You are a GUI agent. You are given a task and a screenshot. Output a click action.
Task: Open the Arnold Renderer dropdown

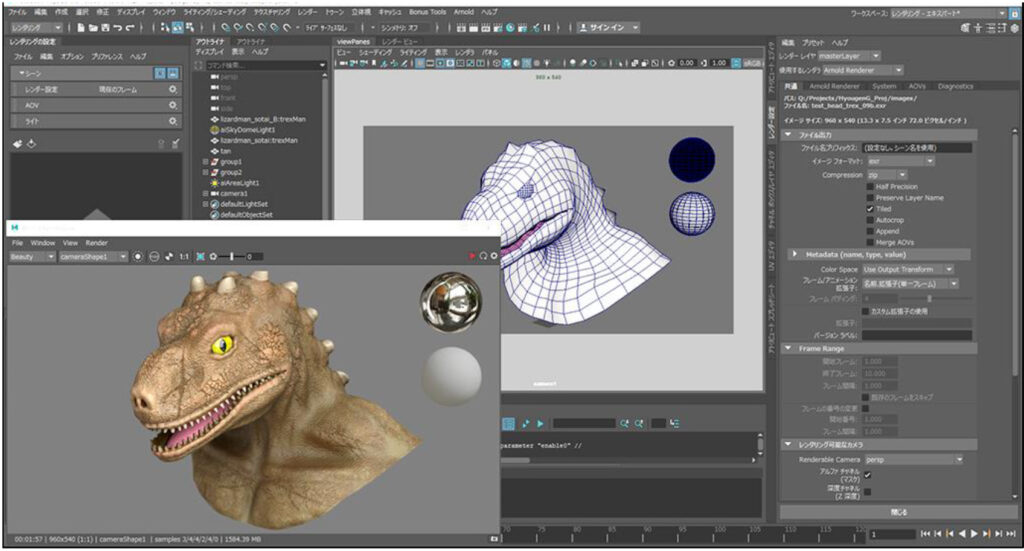tap(863, 70)
